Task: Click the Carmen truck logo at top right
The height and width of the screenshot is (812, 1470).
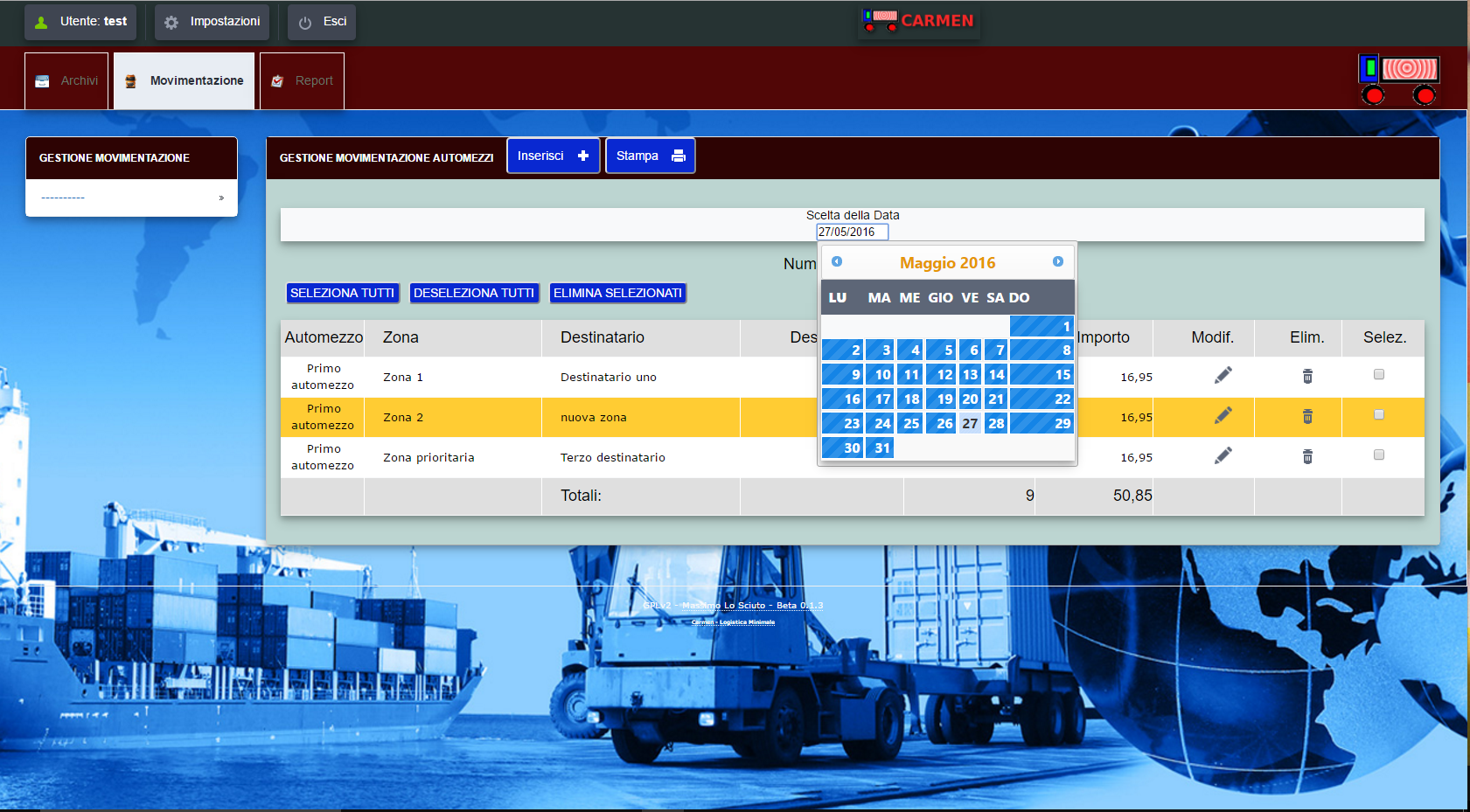Action: tap(1398, 80)
